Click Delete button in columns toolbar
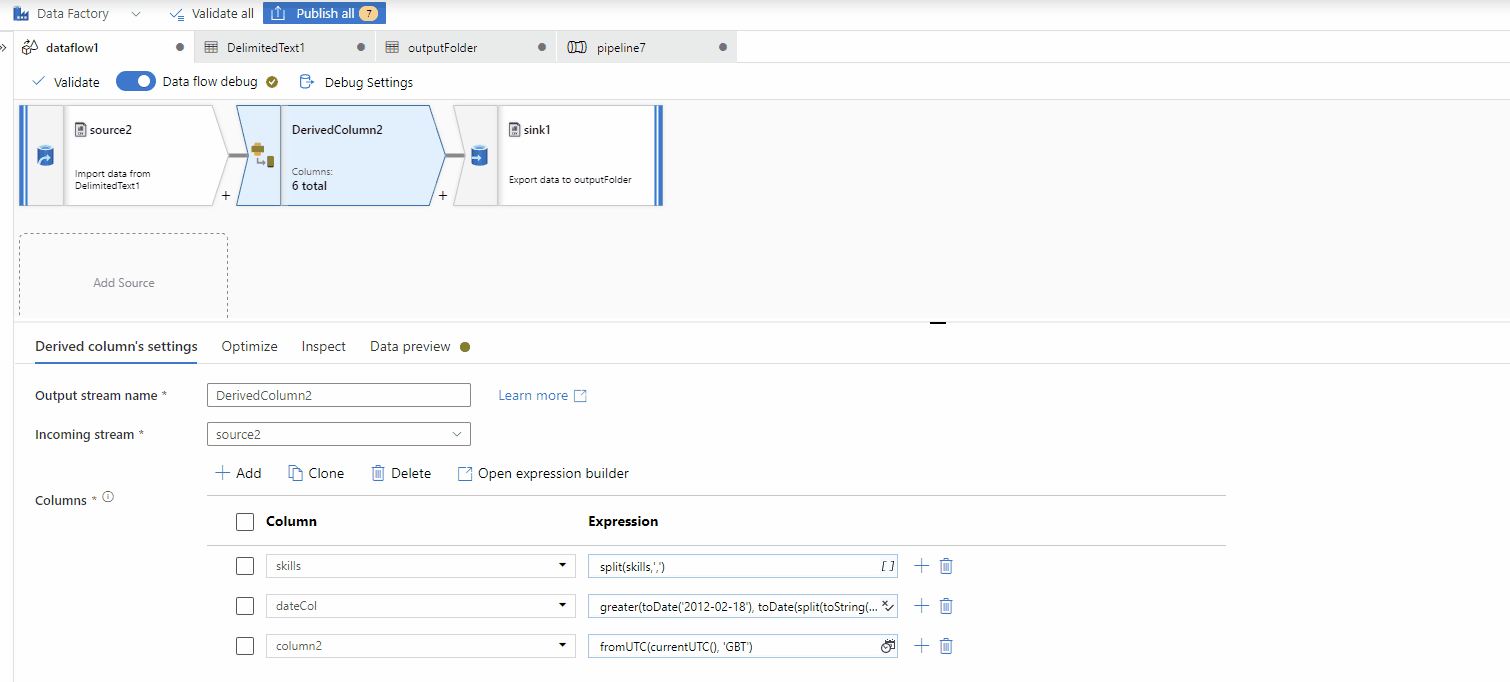This screenshot has height=682, width=1510. (401, 473)
